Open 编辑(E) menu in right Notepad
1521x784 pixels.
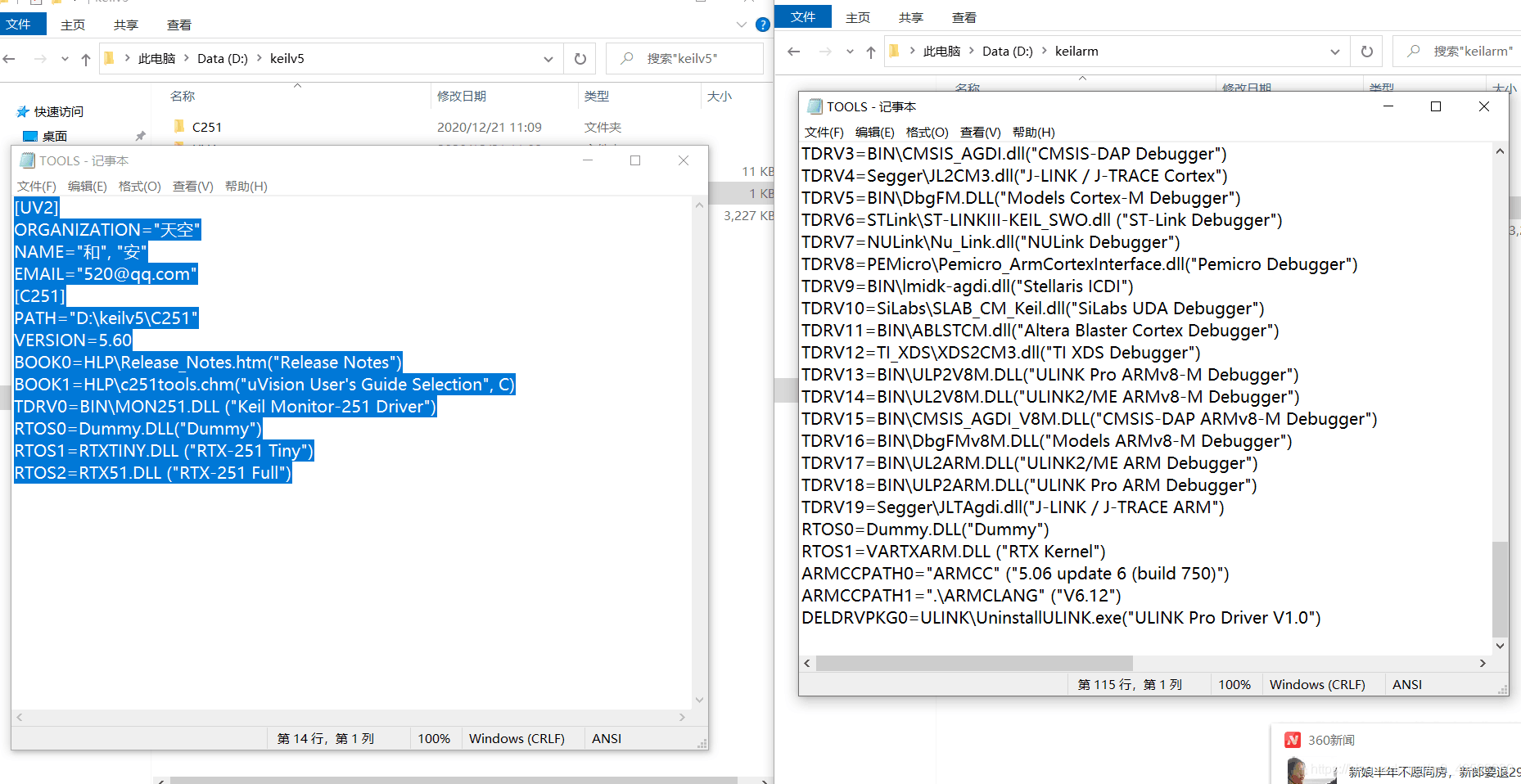point(875,133)
